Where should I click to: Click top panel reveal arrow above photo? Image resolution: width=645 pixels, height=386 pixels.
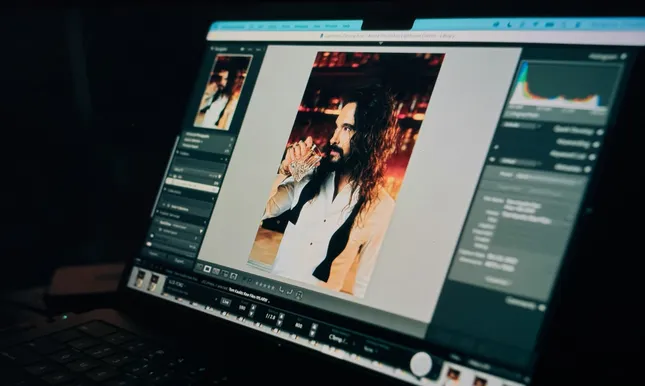click(381, 43)
